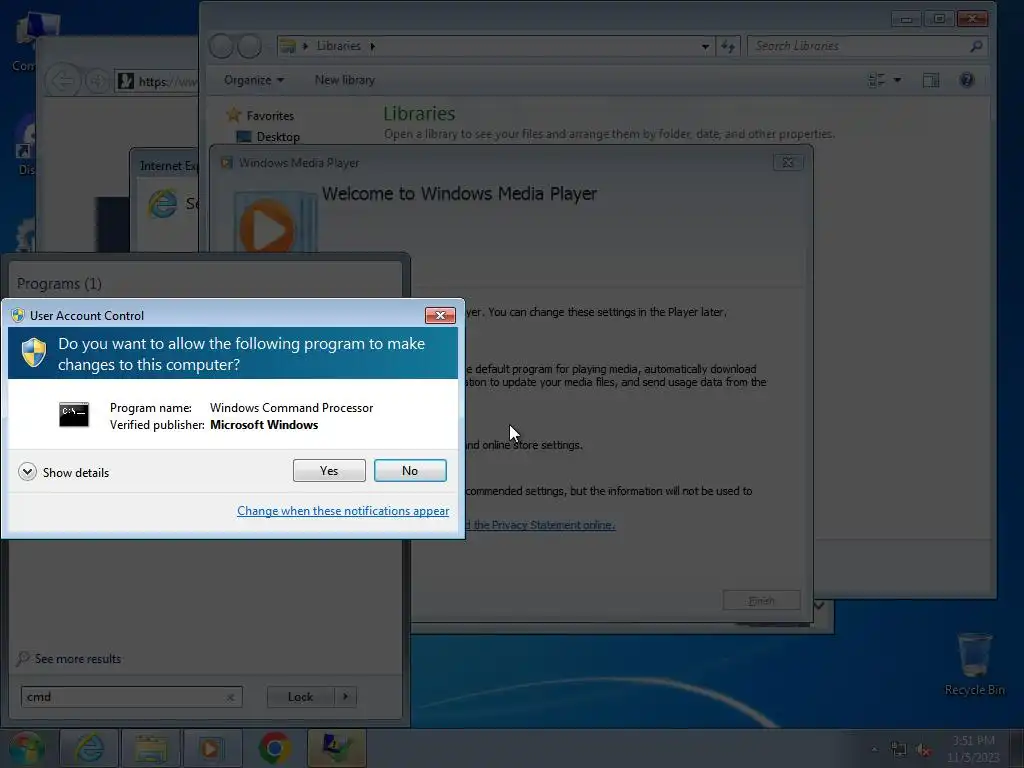The width and height of the screenshot is (1024, 768).
Task: Expand Show details in UAC dialog
Action: (x=64, y=472)
